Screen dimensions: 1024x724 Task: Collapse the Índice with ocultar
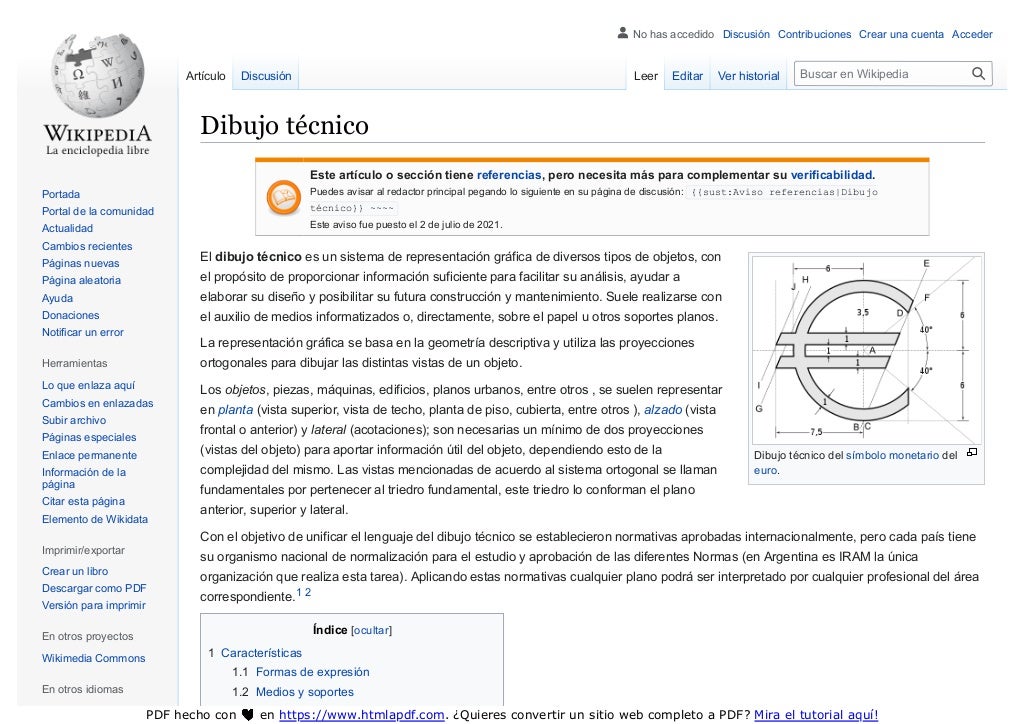(372, 631)
